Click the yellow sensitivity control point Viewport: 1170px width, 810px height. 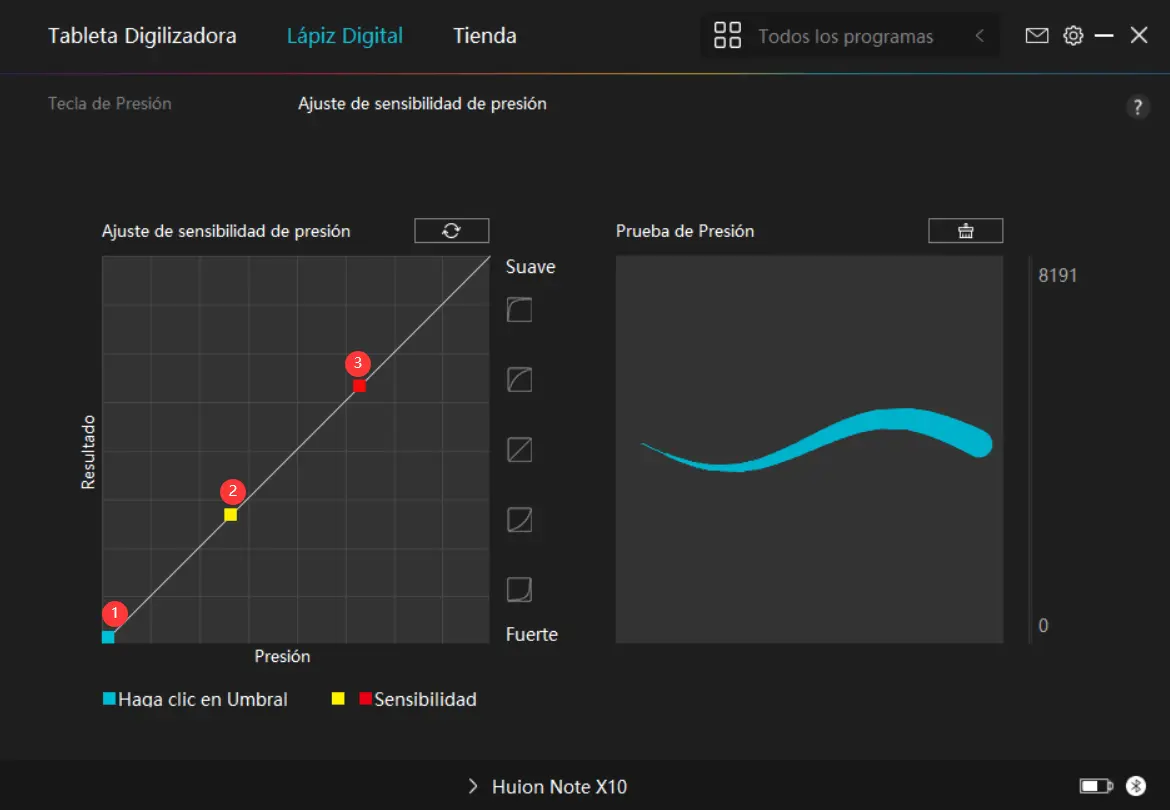(x=231, y=515)
